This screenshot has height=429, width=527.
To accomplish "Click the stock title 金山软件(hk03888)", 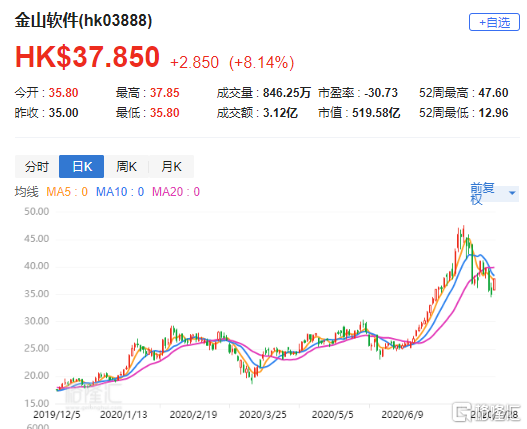I will tap(83, 21).
